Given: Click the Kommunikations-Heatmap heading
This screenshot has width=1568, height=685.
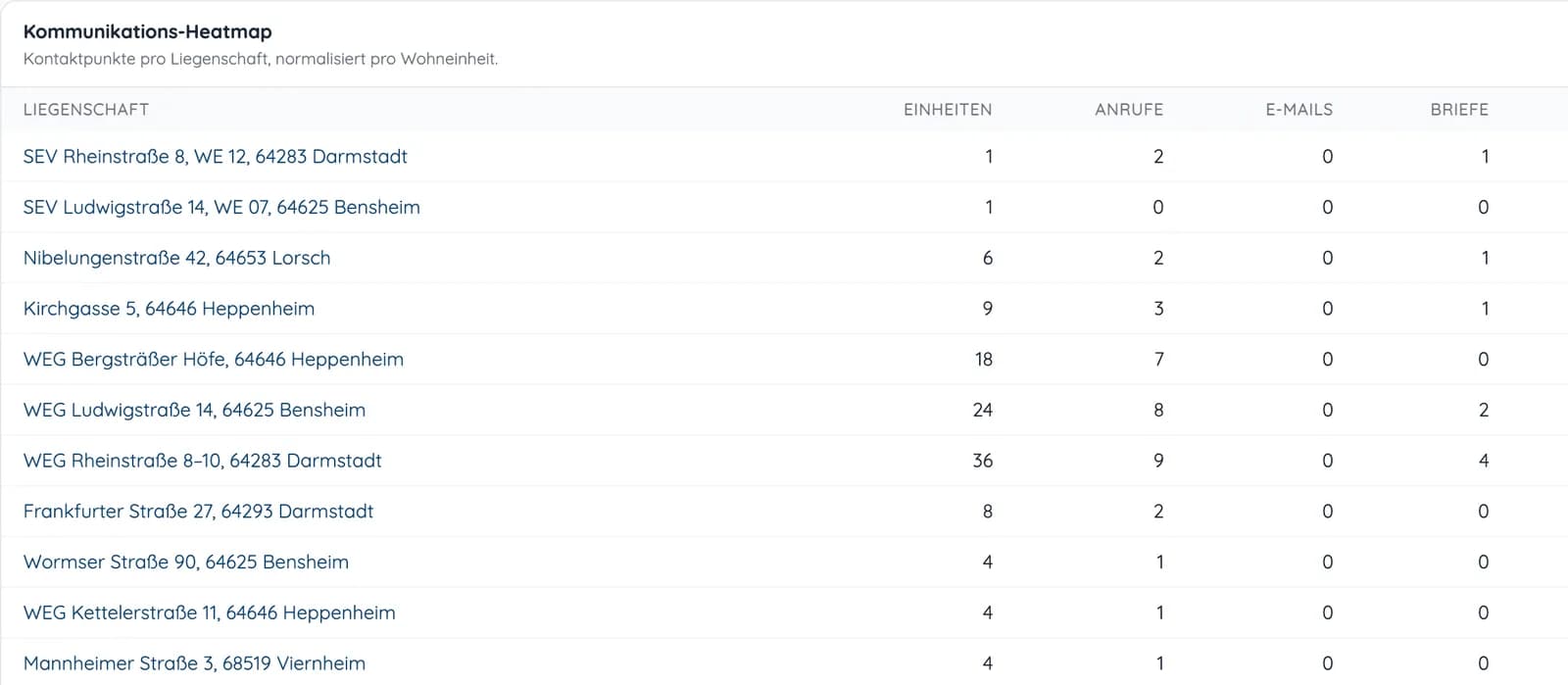Looking at the screenshot, I should pyautogui.click(x=148, y=32).
